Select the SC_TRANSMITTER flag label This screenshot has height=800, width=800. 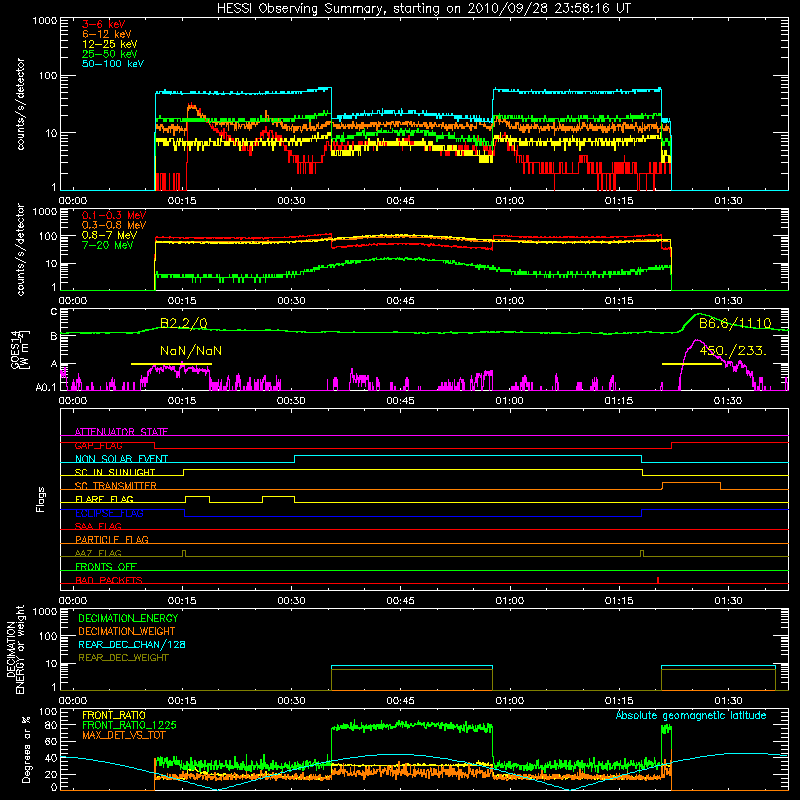pyautogui.click(x=116, y=486)
